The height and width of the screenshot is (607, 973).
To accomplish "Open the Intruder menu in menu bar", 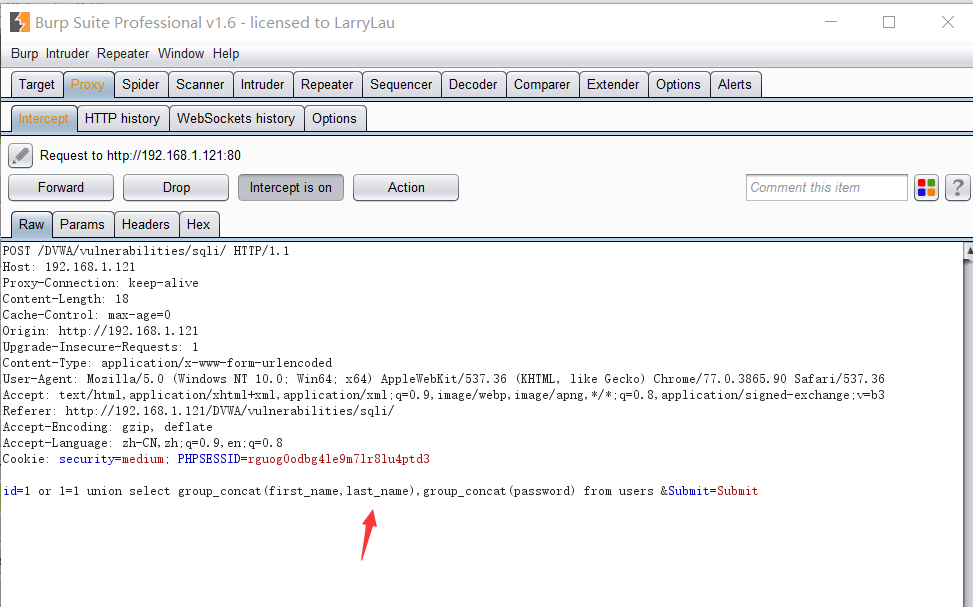I will (67, 53).
